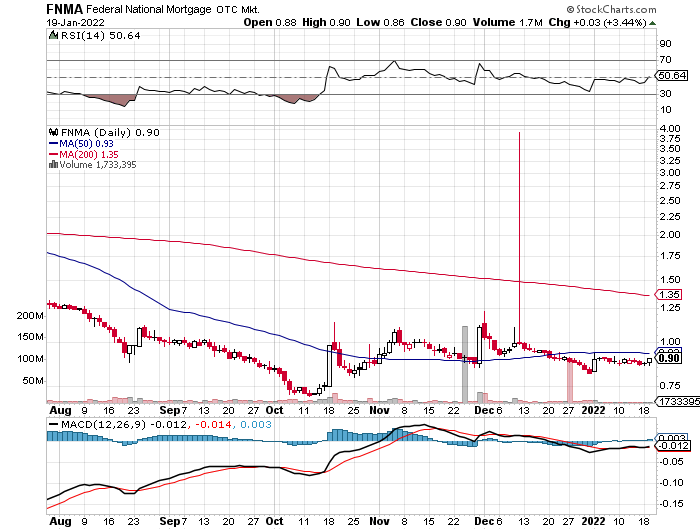The width and height of the screenshot is (700, 530).
Task: Click the MACD(12,26,9) -0.012 legend text
Action: coord(123,424)
